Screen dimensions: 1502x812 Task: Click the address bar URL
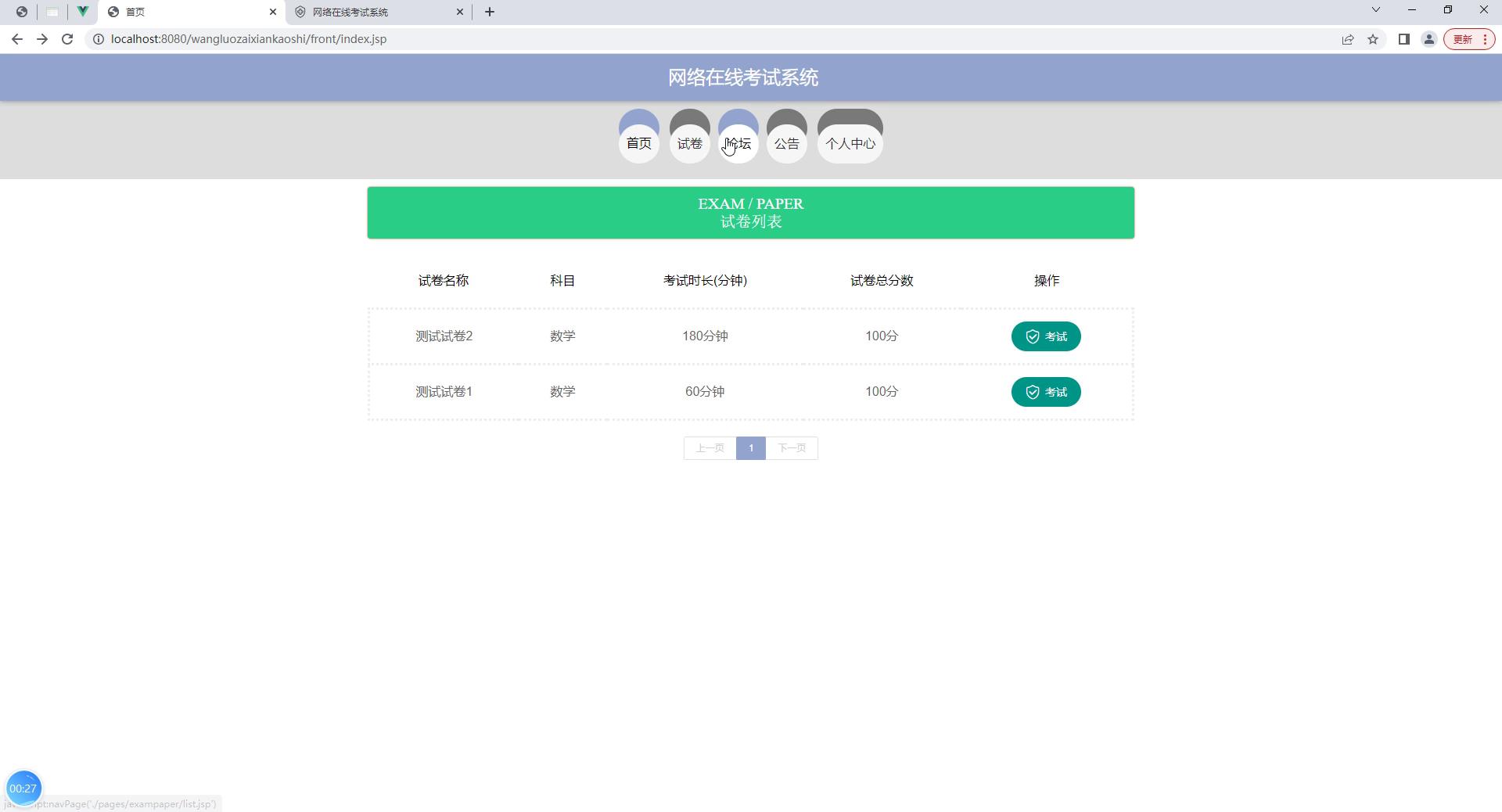click(249, 39)
